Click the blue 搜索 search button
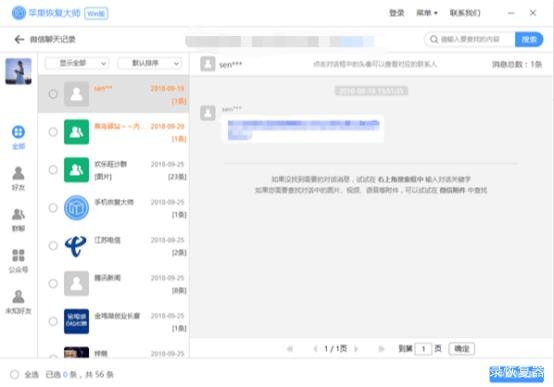 coord(529,39)
